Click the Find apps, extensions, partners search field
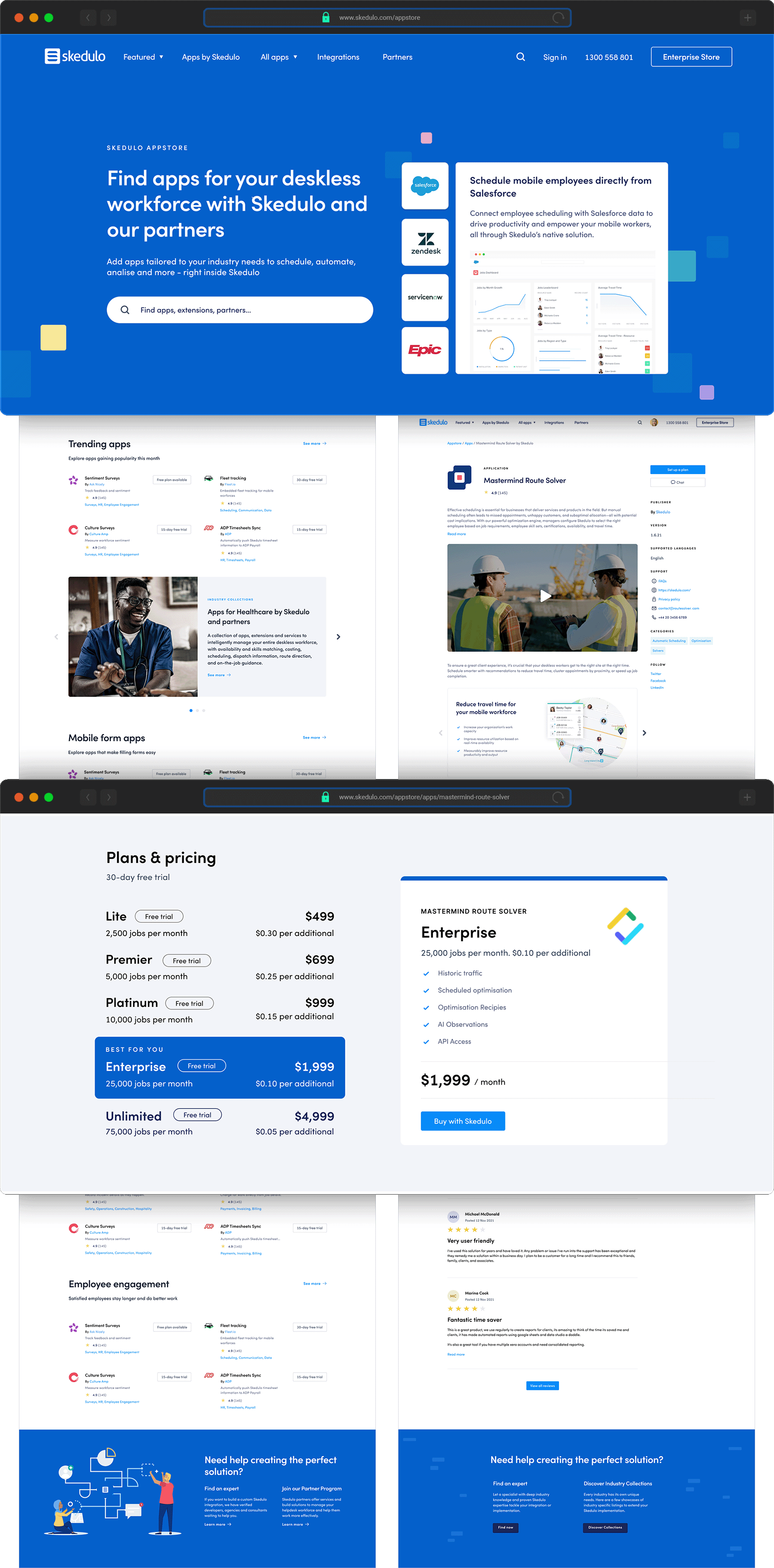The image size is (774, 1568). 240,310
